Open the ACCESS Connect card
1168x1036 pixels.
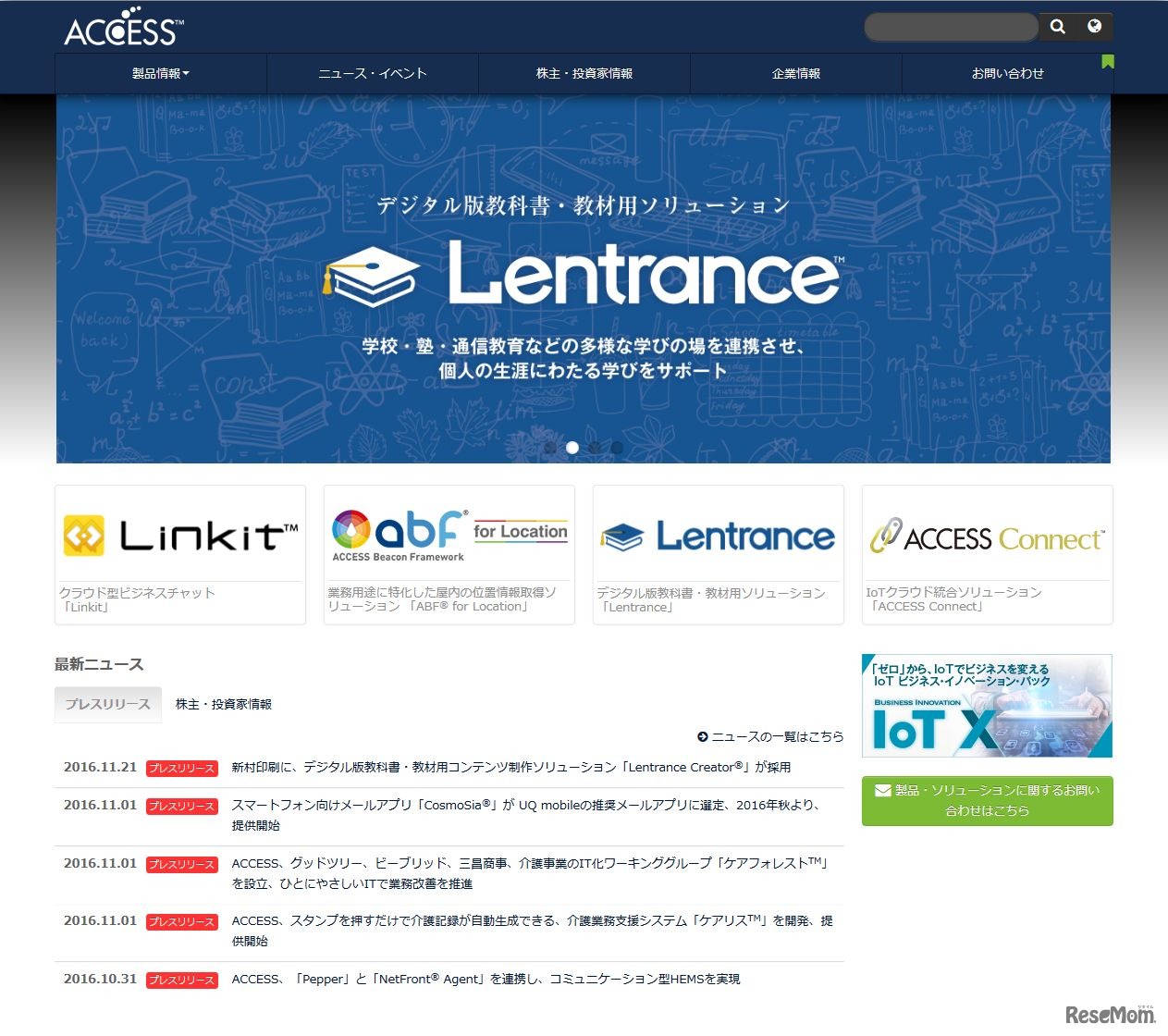(988, 555)
